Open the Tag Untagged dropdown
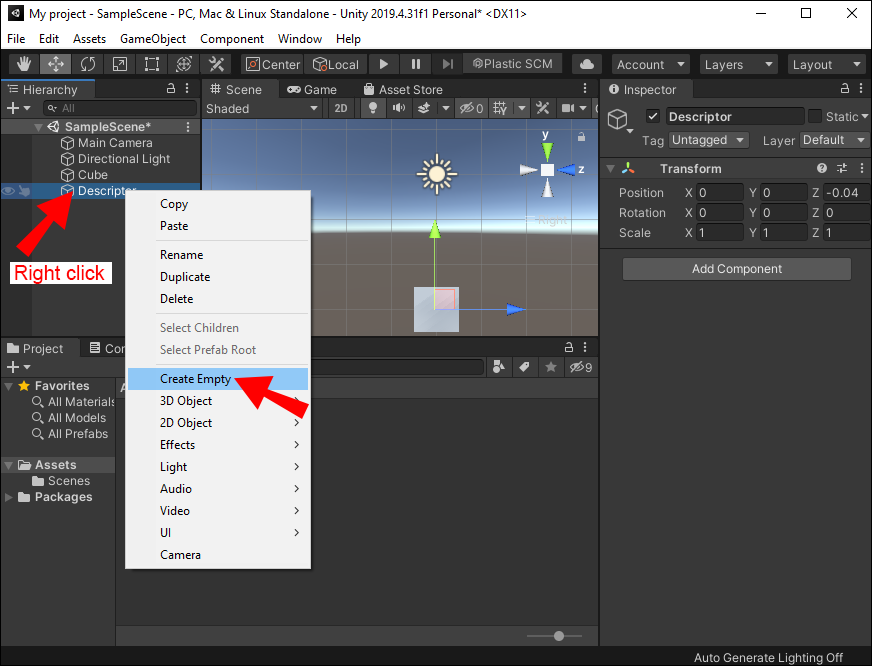The height and width of the screenshot is (666, 872). tap(708, 140)
